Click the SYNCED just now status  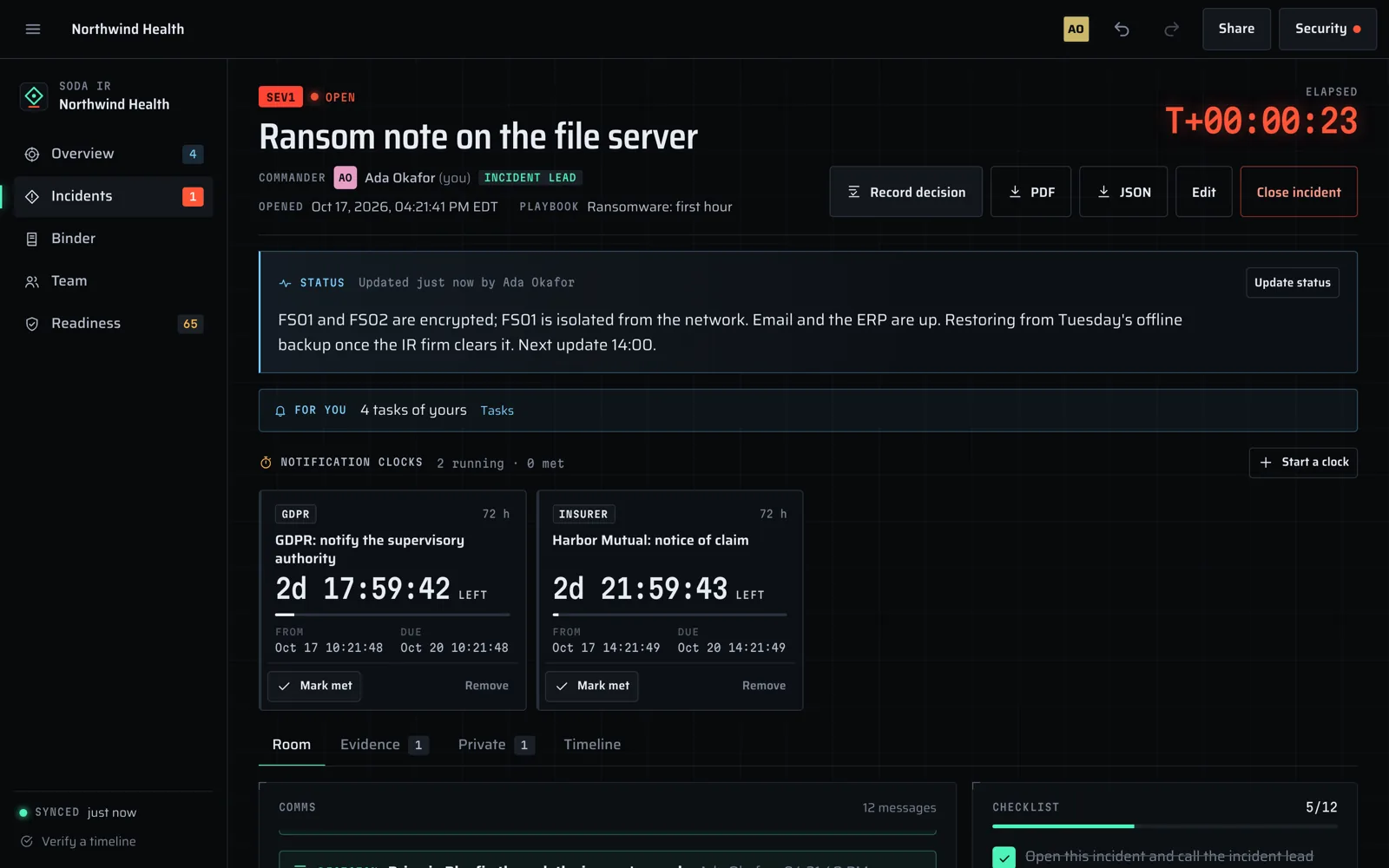77,812
